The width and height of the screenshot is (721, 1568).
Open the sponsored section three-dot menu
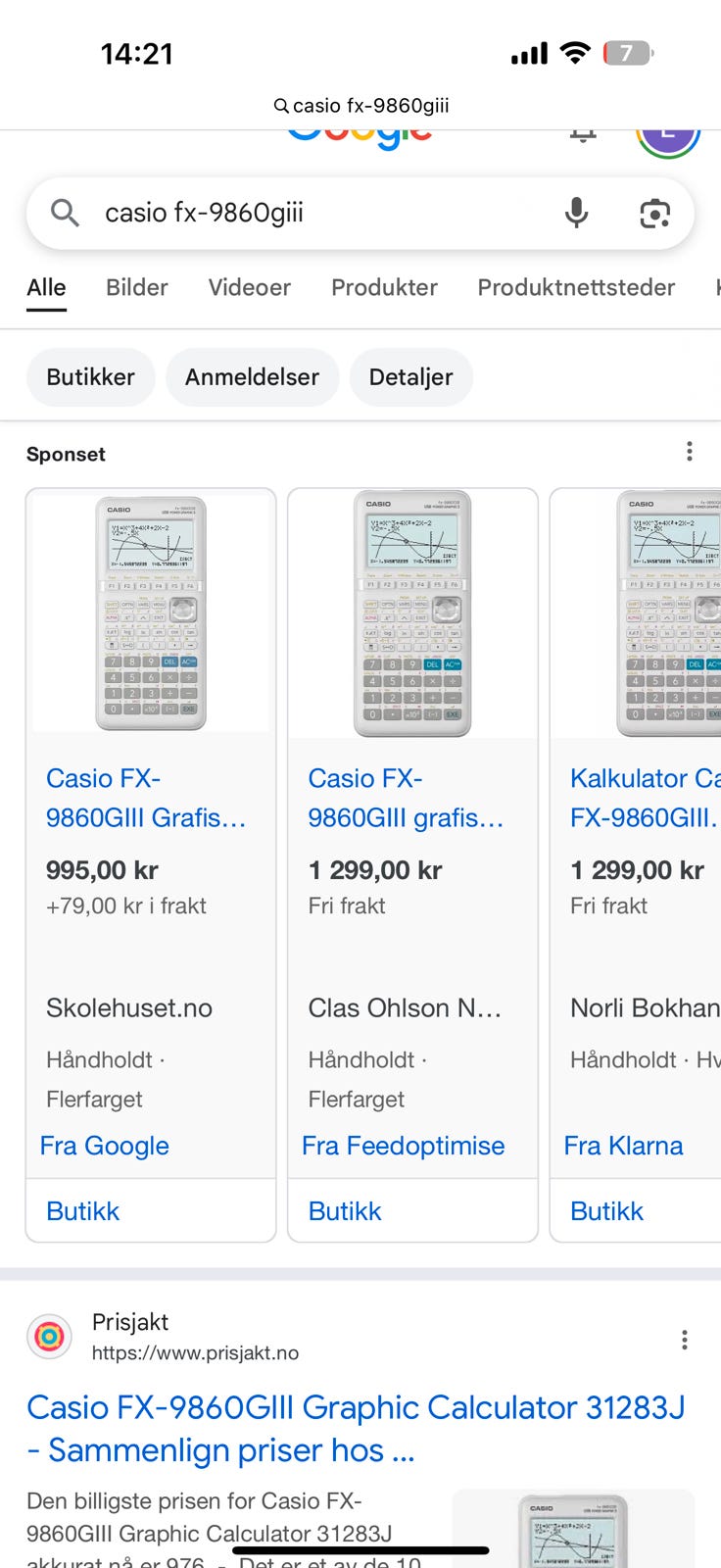click(x=690, y=452)
